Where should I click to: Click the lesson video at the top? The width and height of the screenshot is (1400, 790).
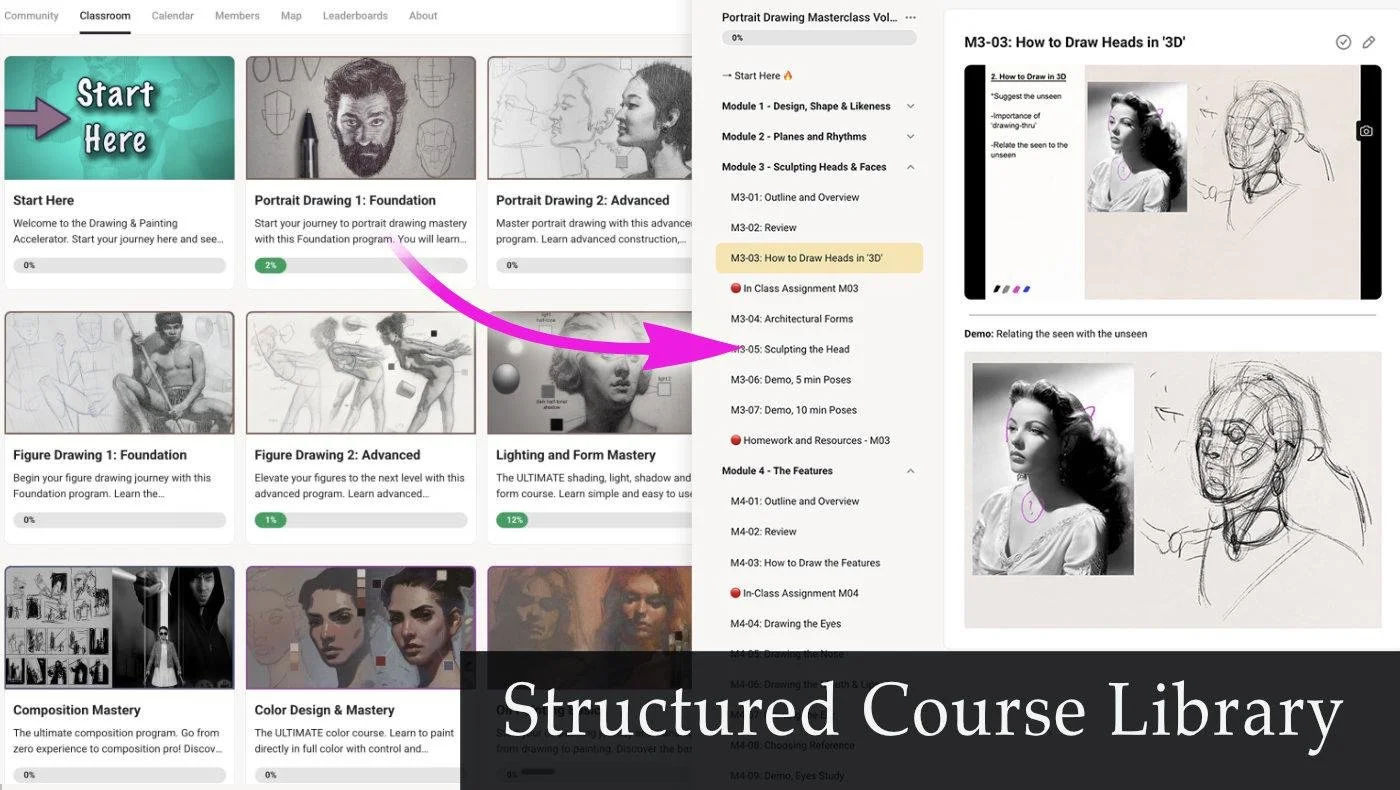coord(1172,182)
